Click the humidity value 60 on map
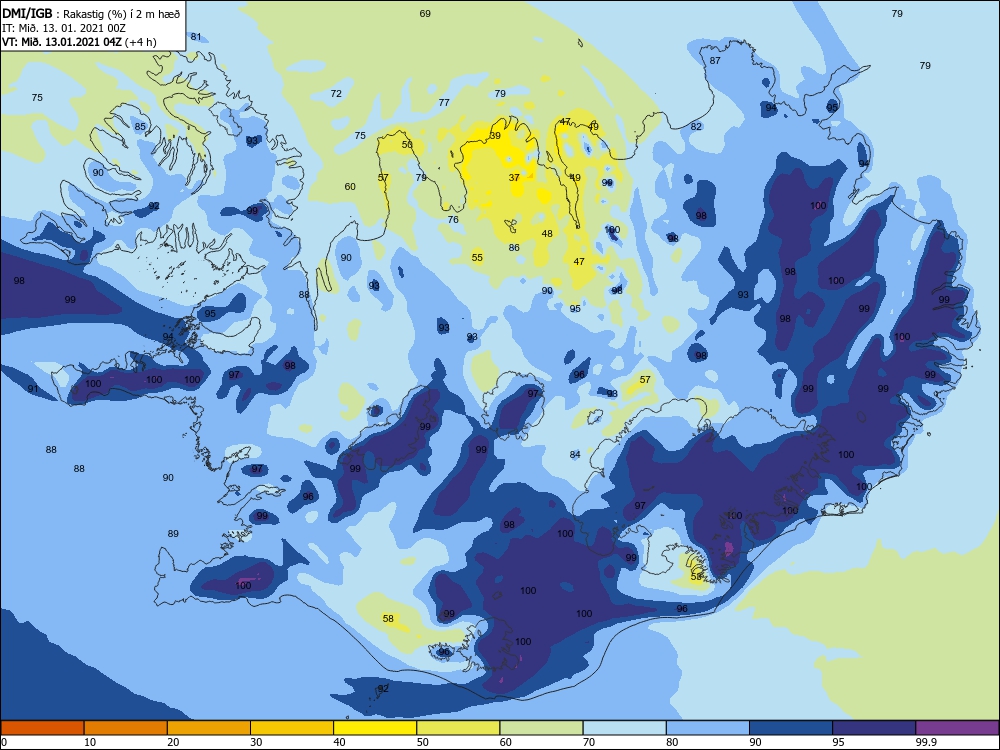 (x=350, y=186)
